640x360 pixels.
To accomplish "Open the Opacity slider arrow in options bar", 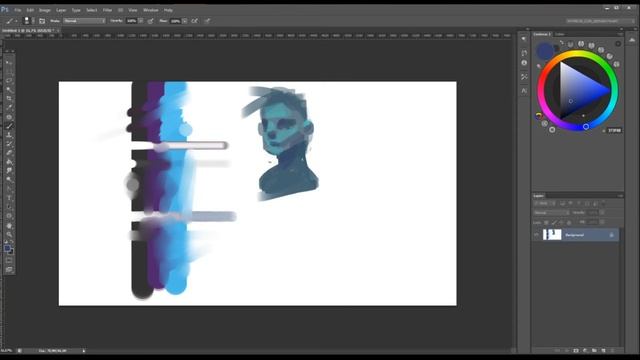I will tap(141, 21).
